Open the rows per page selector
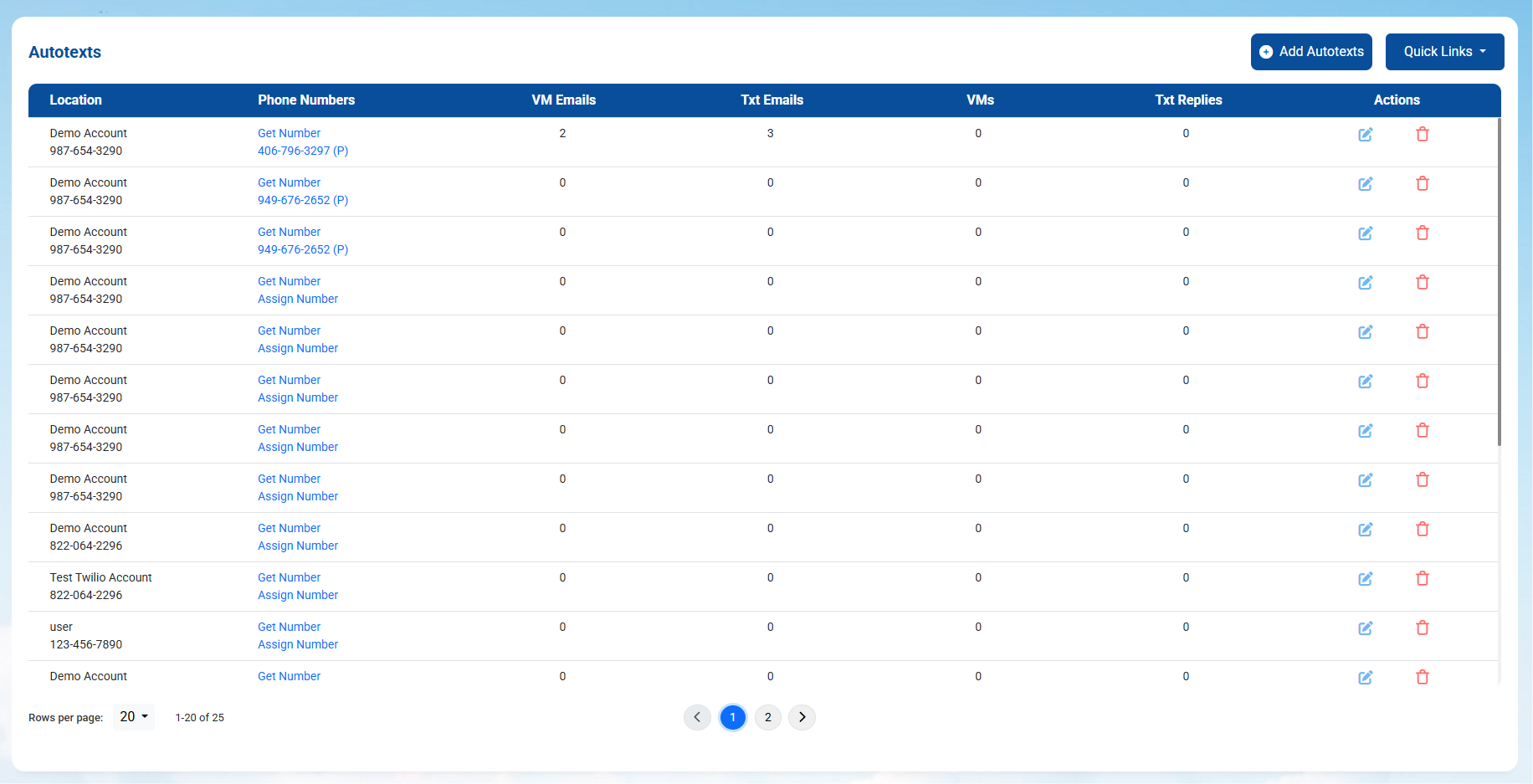This screenshot has height=784, width=1533. (x=134, y=717)
